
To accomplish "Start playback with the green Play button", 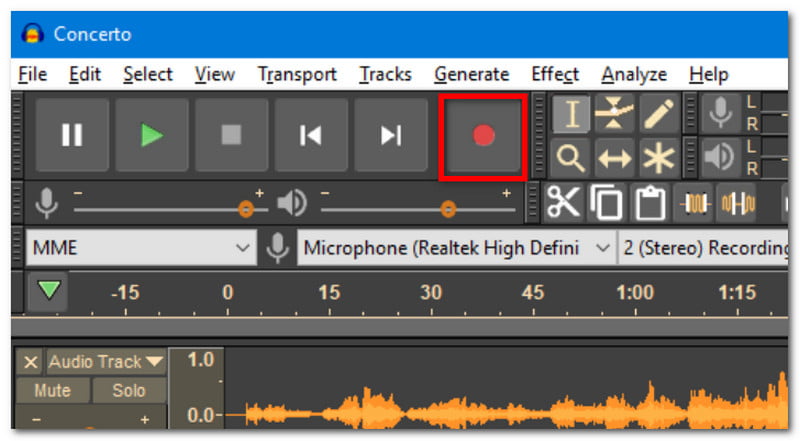I will (x=152, y=135).
